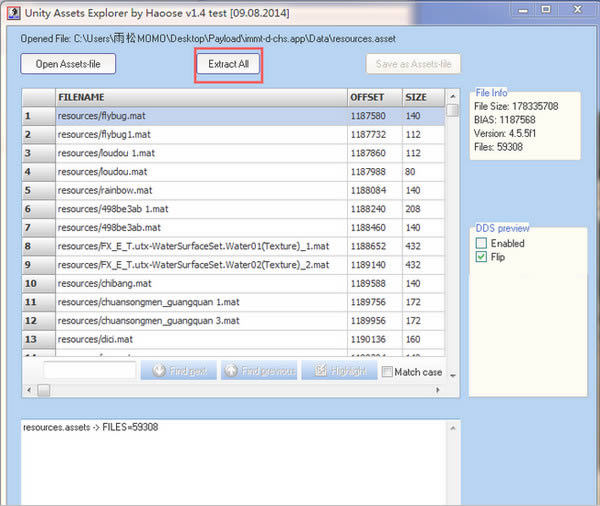Click the Save as Assets-file button
This screenshot has width=600, height=506.
pyautogui.click(x=413, y=64)
